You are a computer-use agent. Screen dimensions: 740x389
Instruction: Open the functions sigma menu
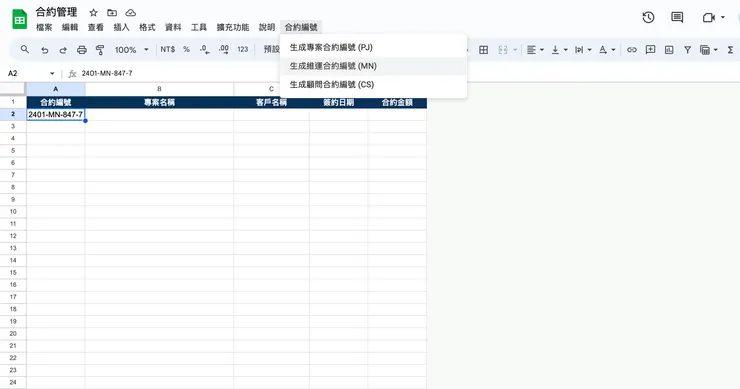730,50
